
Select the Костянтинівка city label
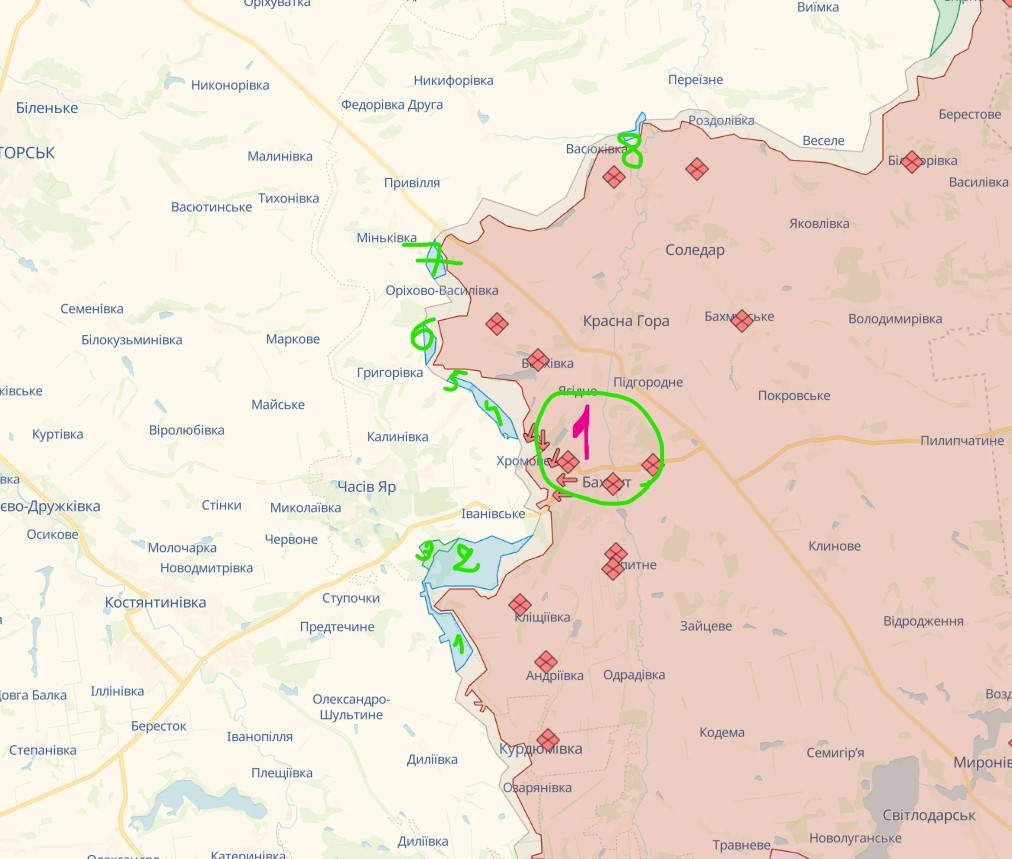click(x=155, y=602)
